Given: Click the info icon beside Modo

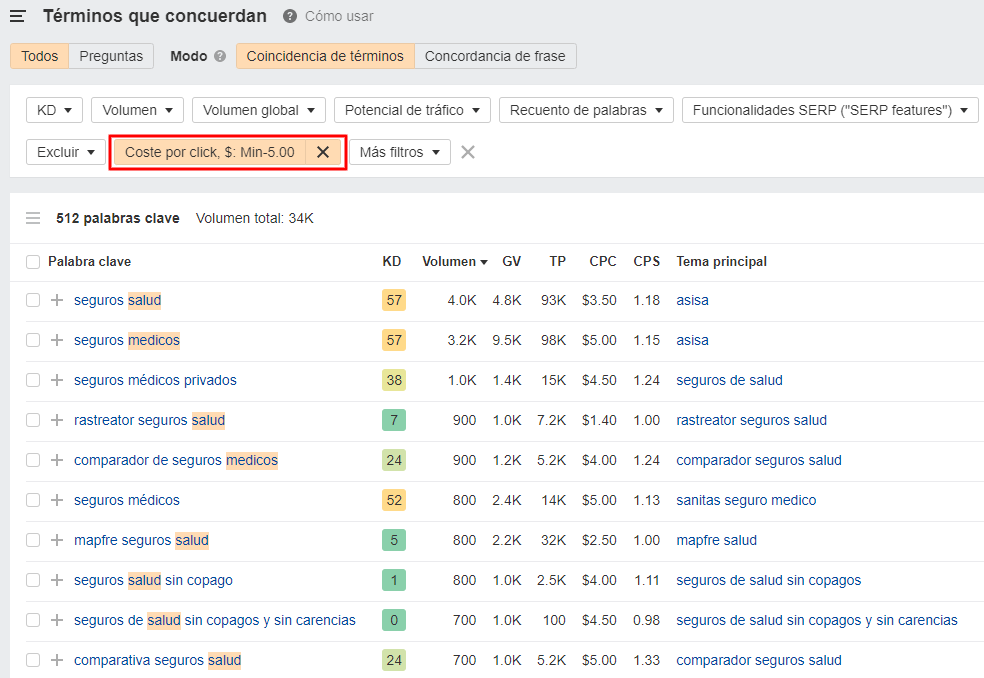Looking at the screenshot, I should [220, 56].
